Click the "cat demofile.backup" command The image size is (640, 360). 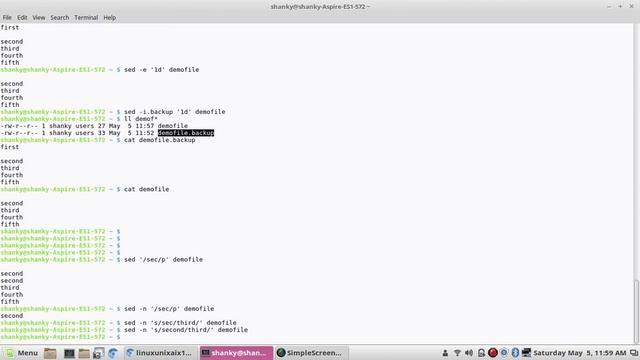[x=160, y=140]
